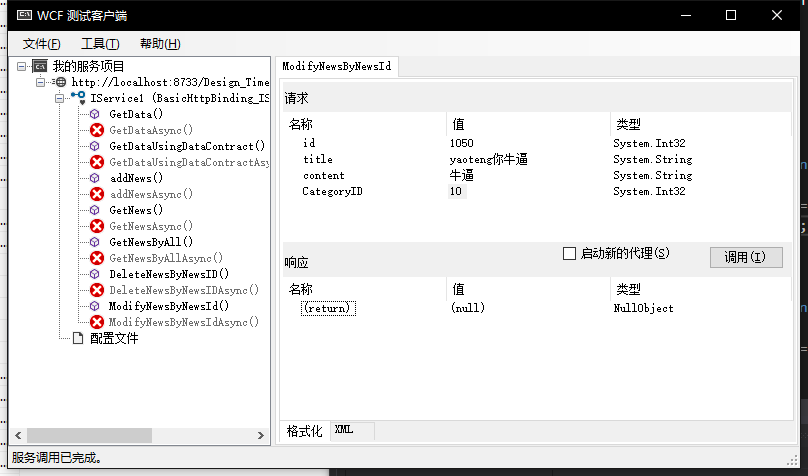Click the red X icon of GetDataUsingDataContractAsync
This screenshot has height=476, width=808.
(x=97, y=162)
